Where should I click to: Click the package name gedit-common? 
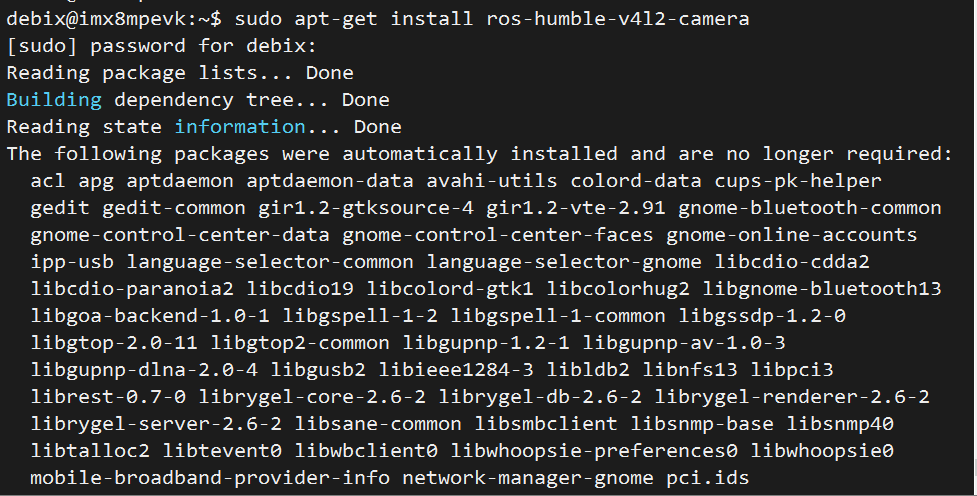click(x=174, y=208)
